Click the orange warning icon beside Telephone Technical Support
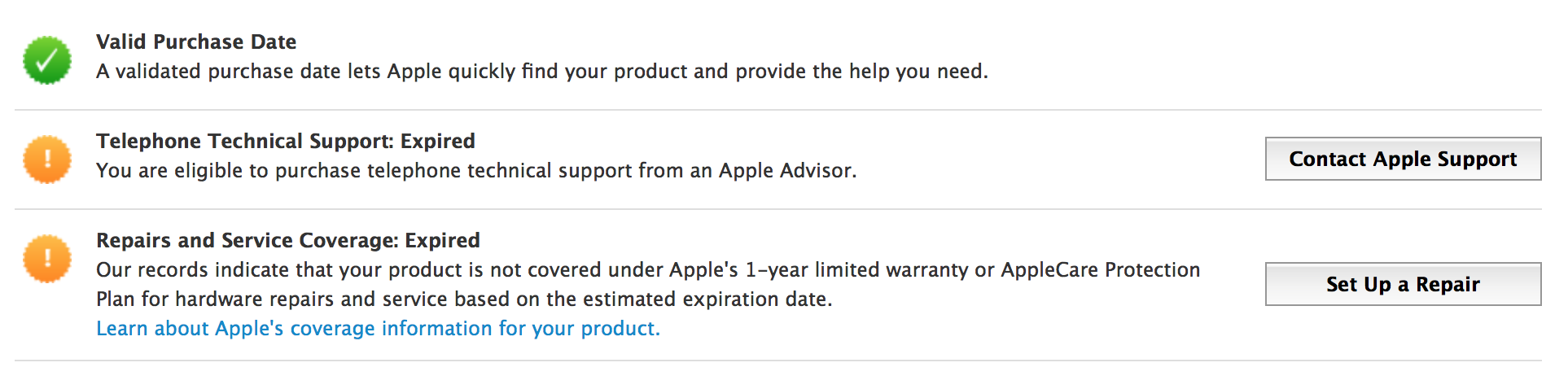Viewport: 1568px width, 389px height. 47,160
